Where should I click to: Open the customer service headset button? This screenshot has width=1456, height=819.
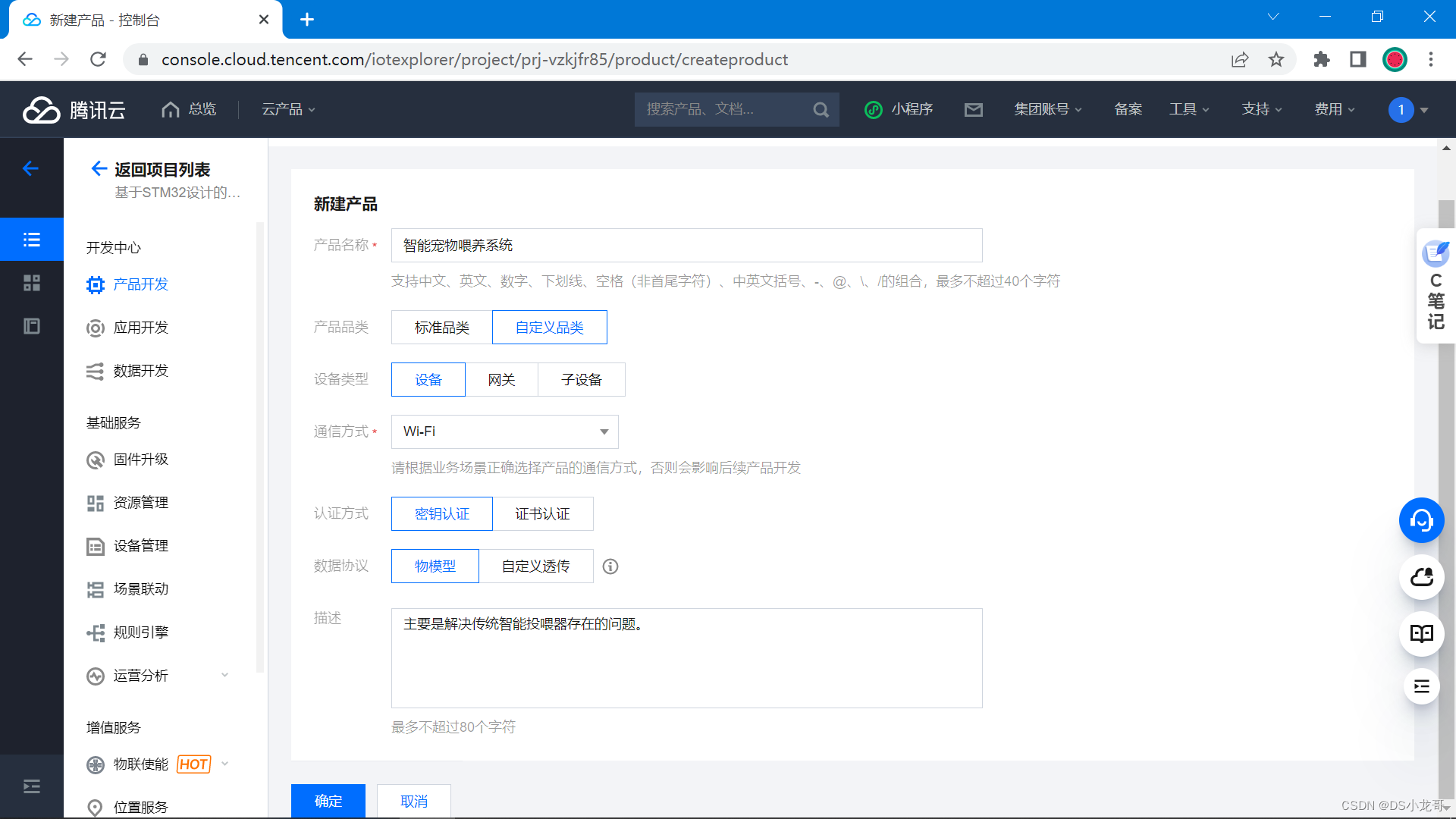[x=1421, y=520]
